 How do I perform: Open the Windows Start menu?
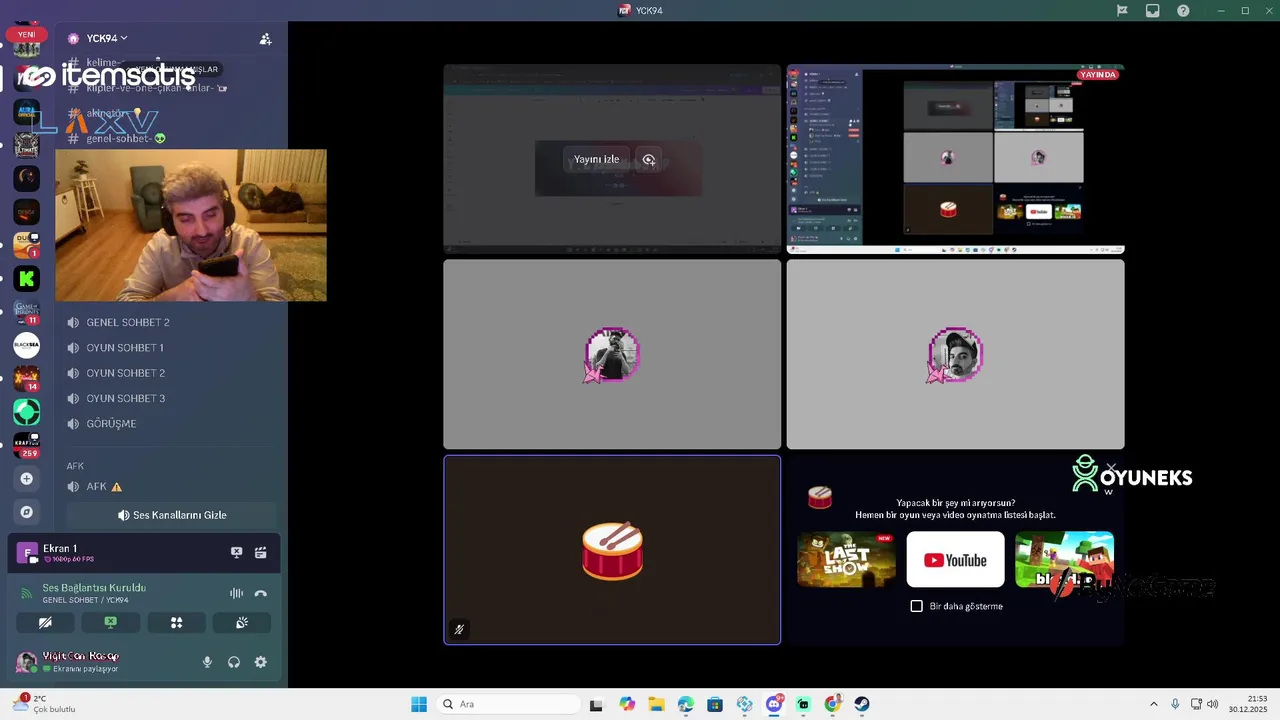click(419, 704)
